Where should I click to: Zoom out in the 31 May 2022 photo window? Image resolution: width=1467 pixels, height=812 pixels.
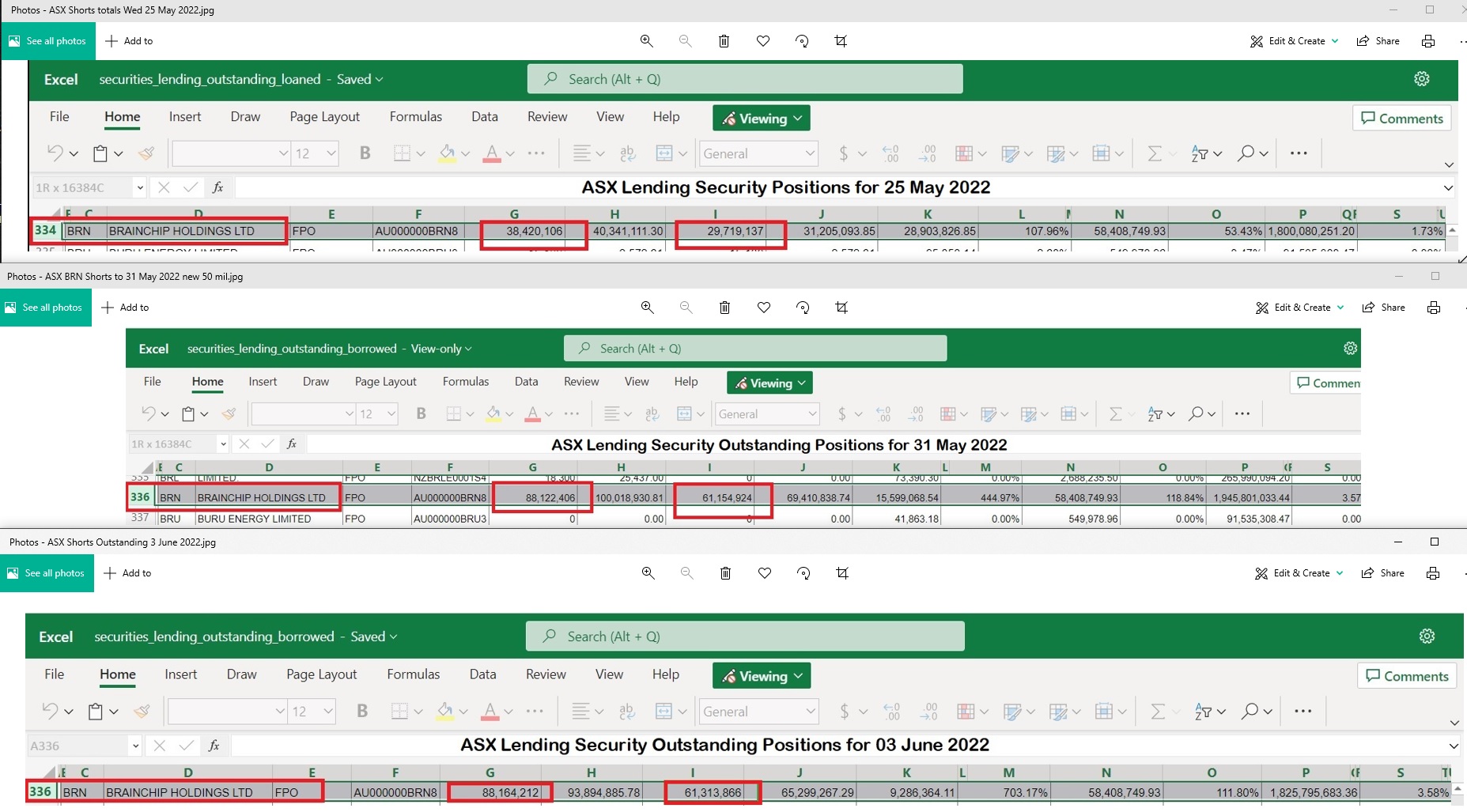[686, 308]
